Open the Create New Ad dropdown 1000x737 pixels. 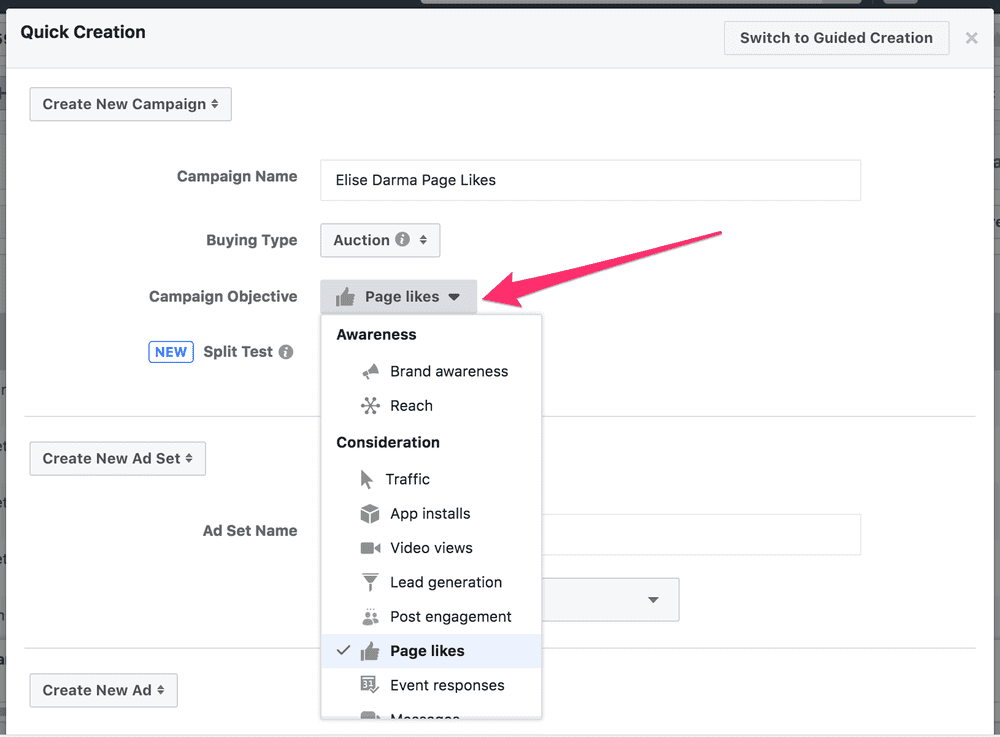103,690
